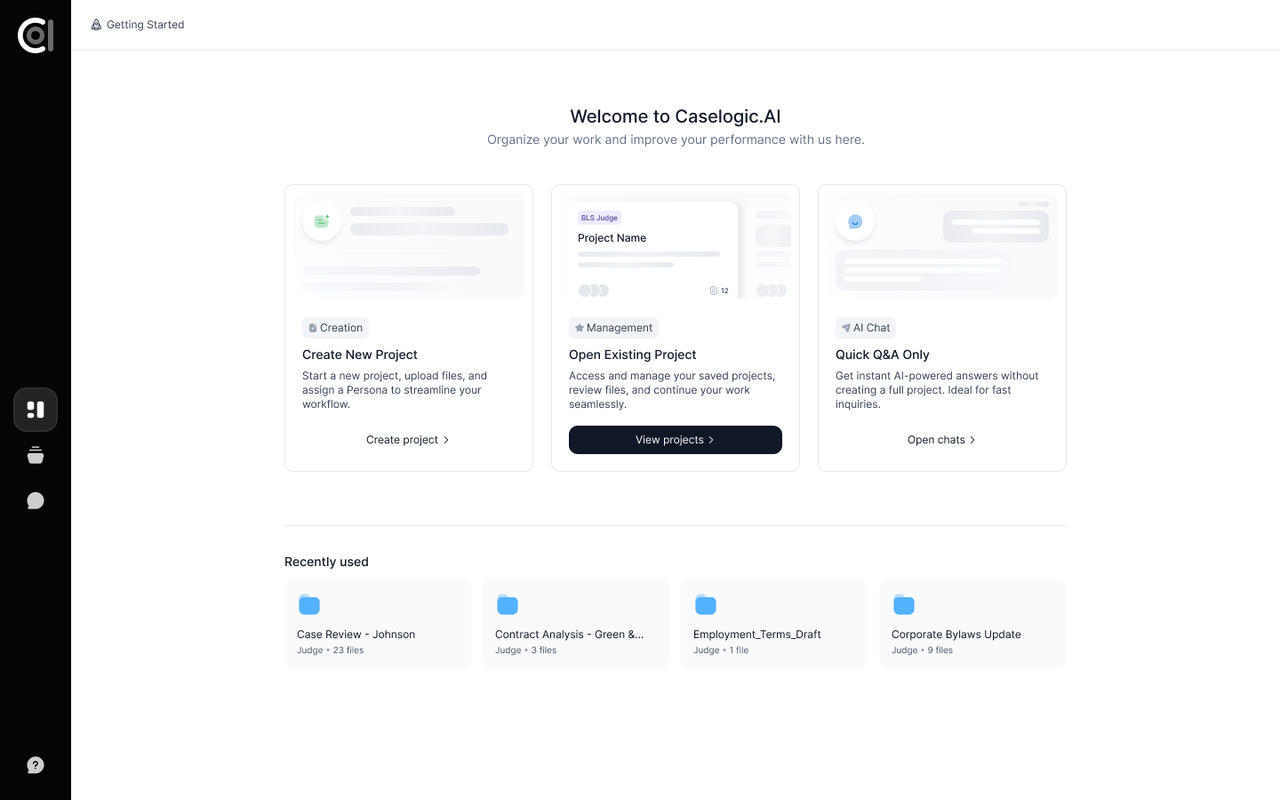This screenshot has width=1280, height=800.
Task: Click the 'Judge • 3 files' caption
Action: click(526, 650)
